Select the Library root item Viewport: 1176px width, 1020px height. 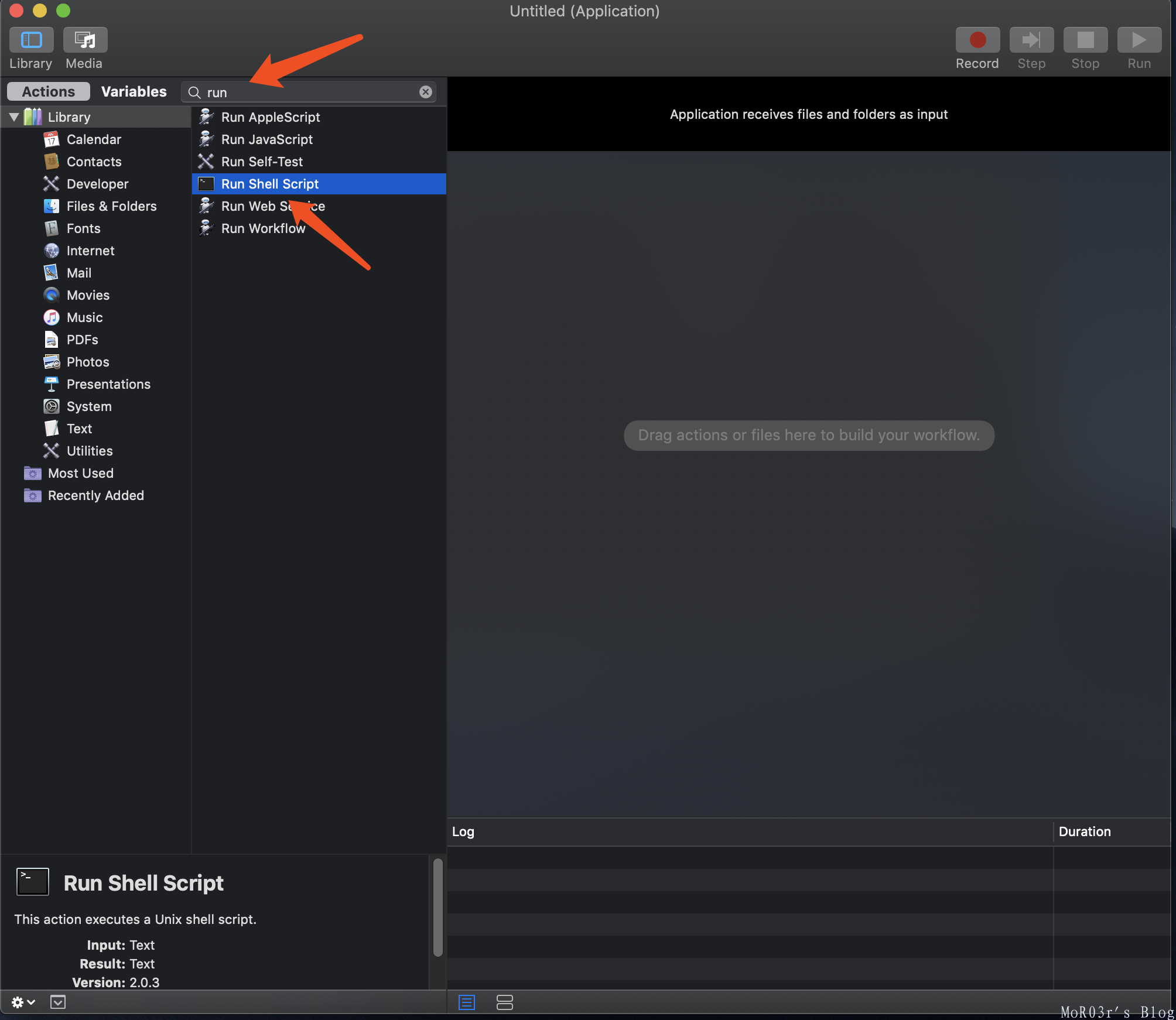pyautogui.click(x=96, y=117)
